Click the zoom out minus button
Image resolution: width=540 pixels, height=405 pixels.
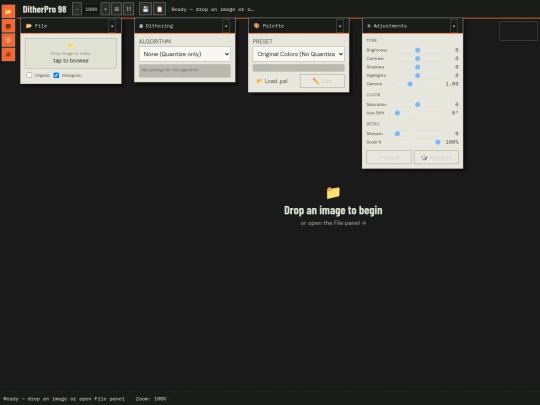(x=77, y=9)
